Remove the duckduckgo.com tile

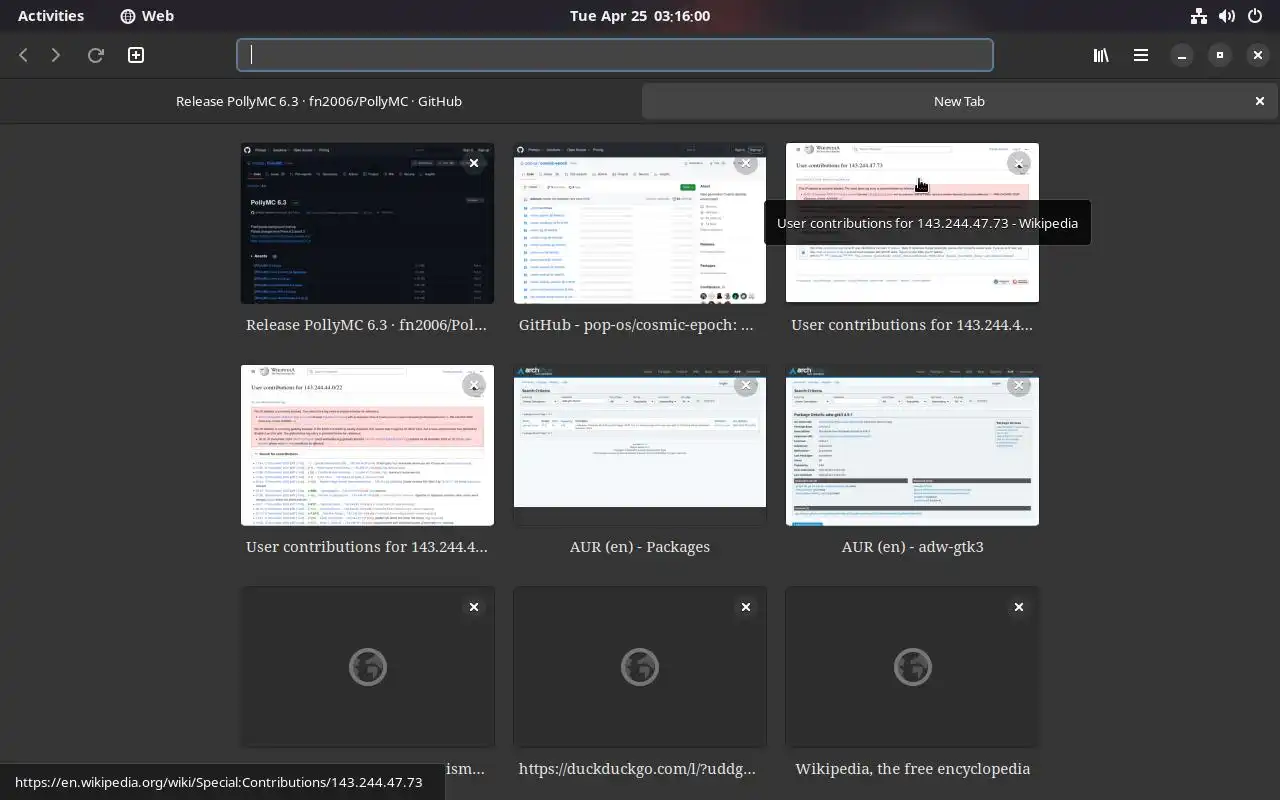tap(746, 607)
